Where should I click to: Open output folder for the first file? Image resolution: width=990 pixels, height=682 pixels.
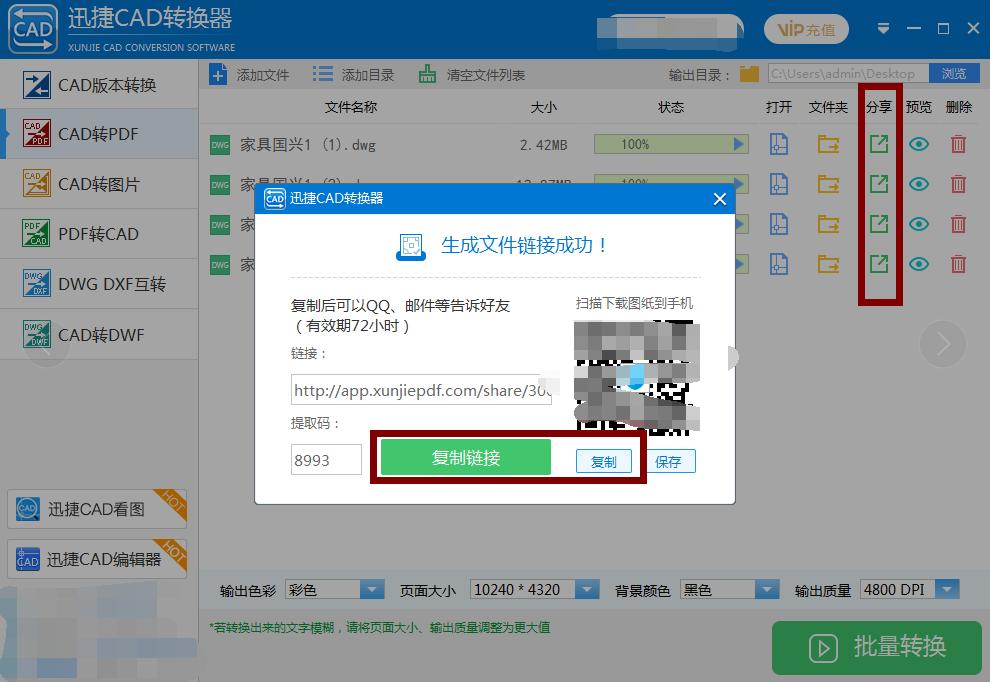click(827, 144)
